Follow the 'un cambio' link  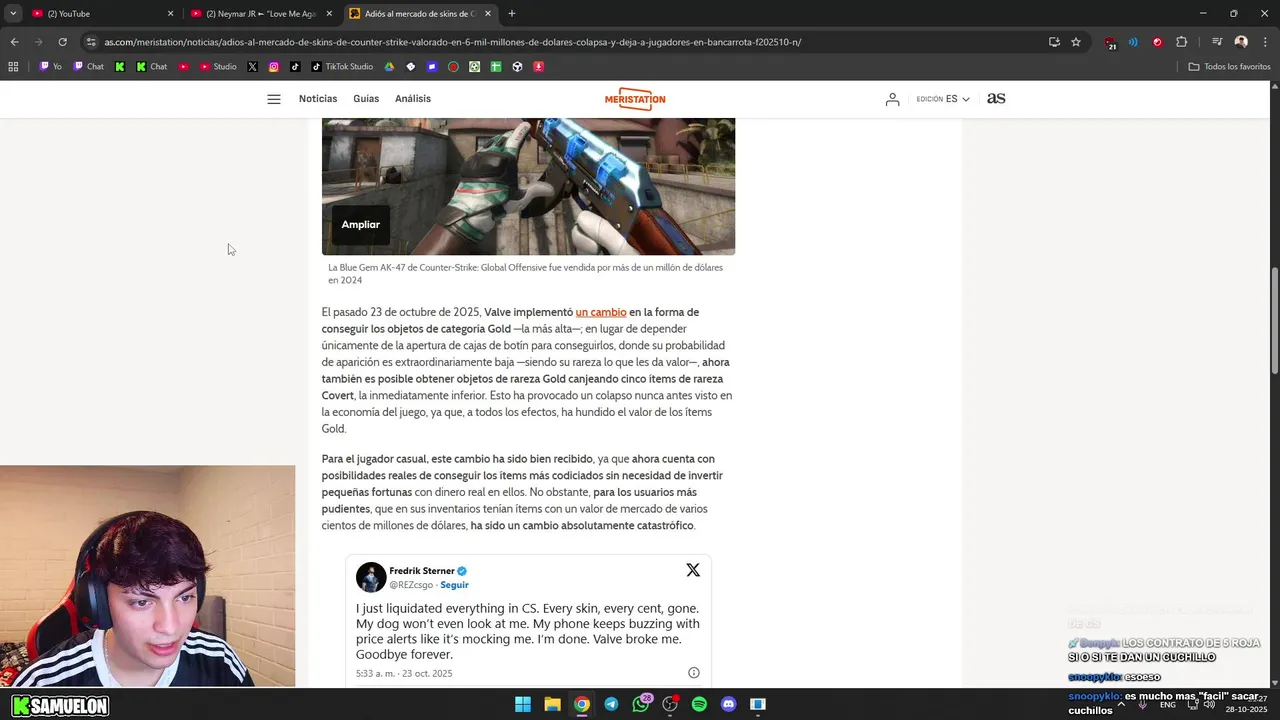point(601,312)
